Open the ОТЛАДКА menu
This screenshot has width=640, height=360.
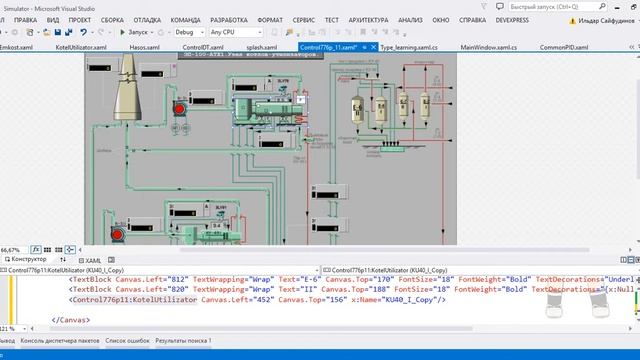coord(147,20)
